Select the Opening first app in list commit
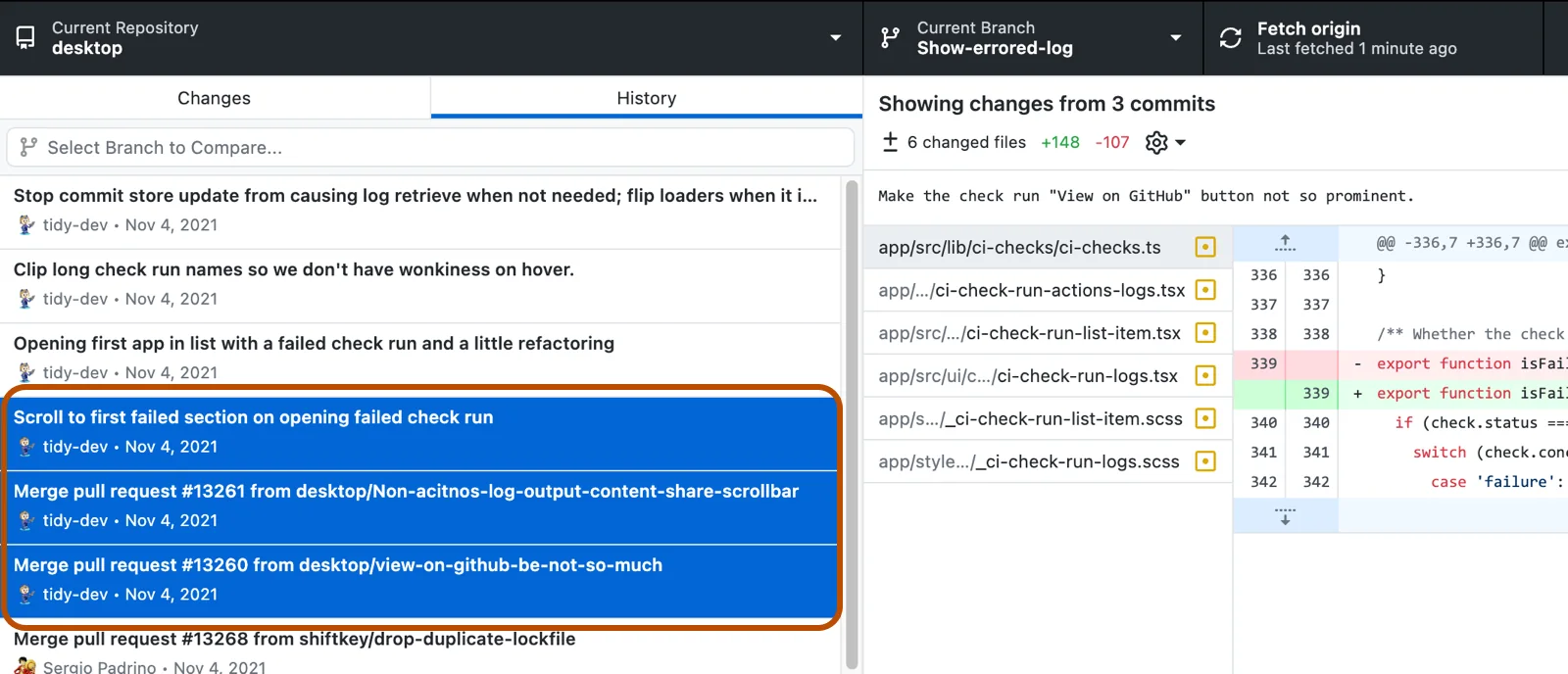Screen dimensions: 1568x674 click(419, 359)
